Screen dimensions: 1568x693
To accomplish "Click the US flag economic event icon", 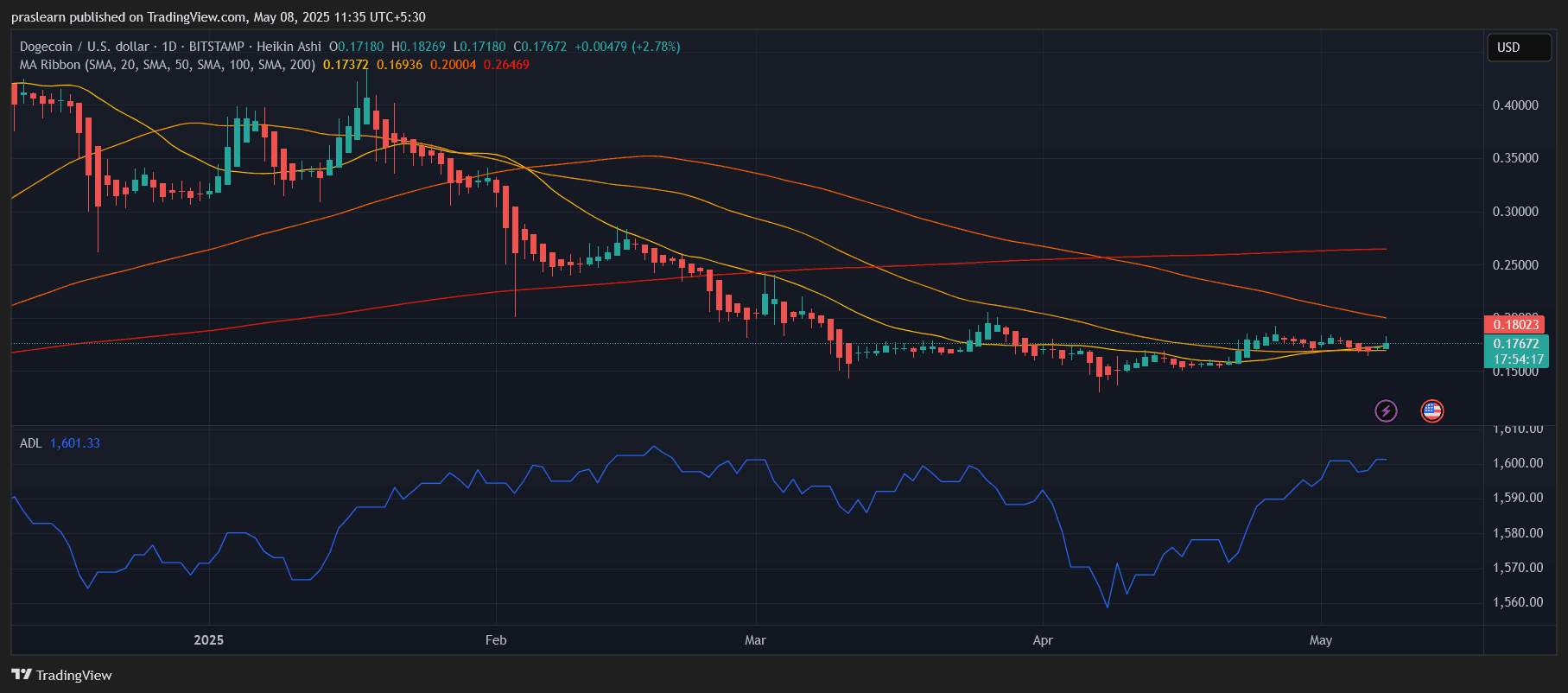I will pos(1432,410).
